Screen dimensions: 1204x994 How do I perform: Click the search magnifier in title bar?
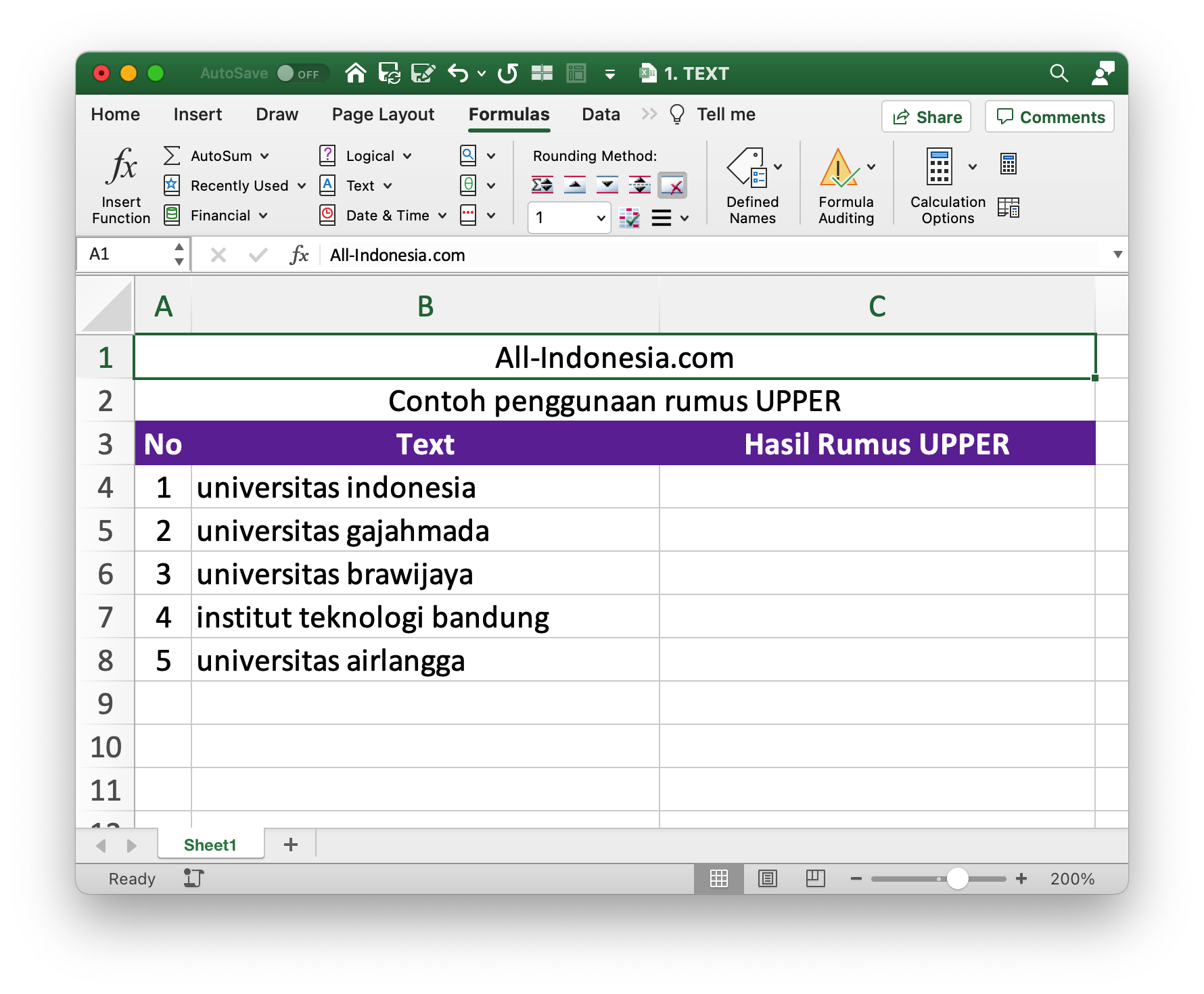click(x=1059, y=73)
